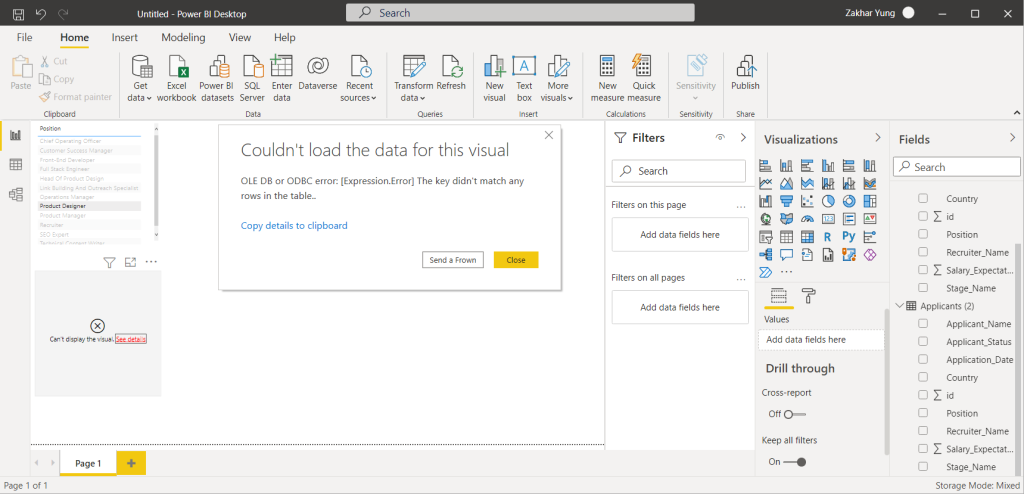The width and height of the screenshot is (1024, 494).
Task: Switch to the Modeling ribbon tab
Action: pyautogui.click(x=183, y=37)
